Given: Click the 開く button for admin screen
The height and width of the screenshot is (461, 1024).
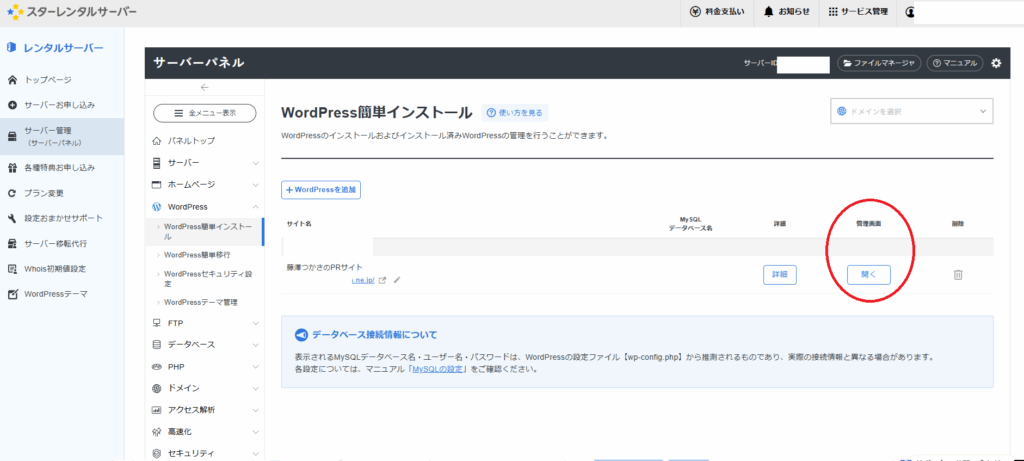Looking at the screenshot, I should [868, 274].
